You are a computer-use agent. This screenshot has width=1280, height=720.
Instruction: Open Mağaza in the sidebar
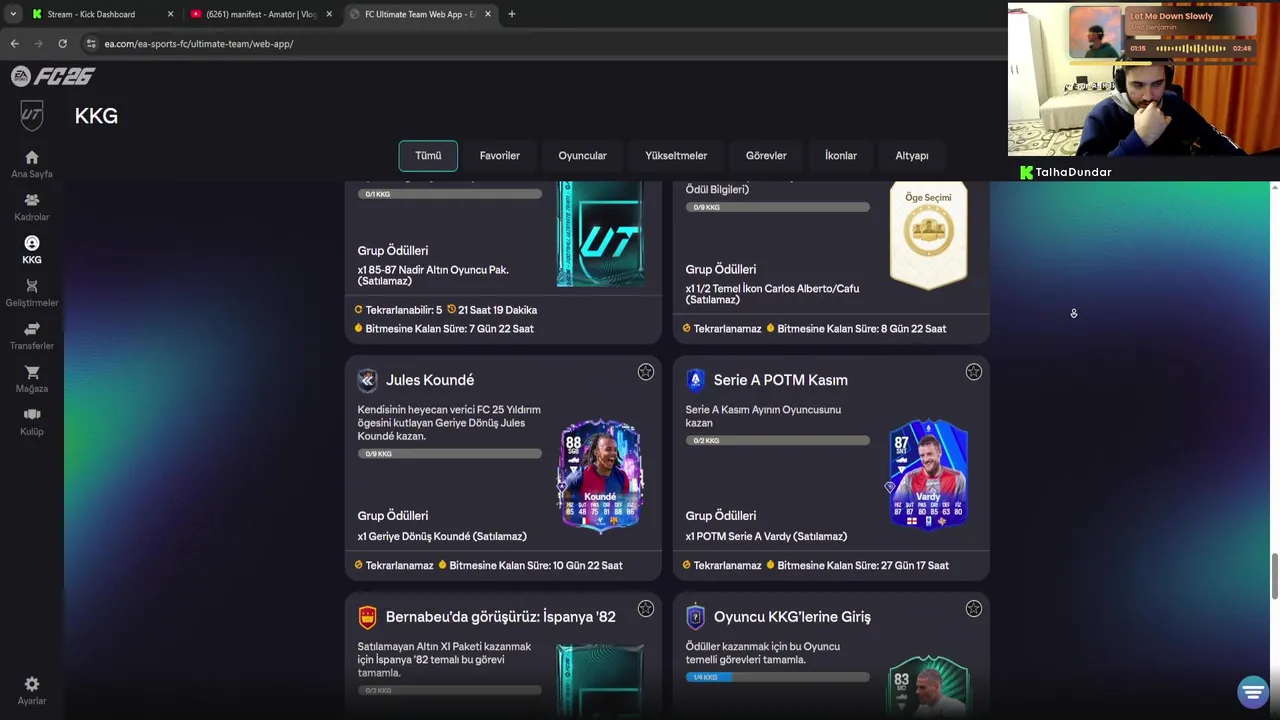[31, 379]
